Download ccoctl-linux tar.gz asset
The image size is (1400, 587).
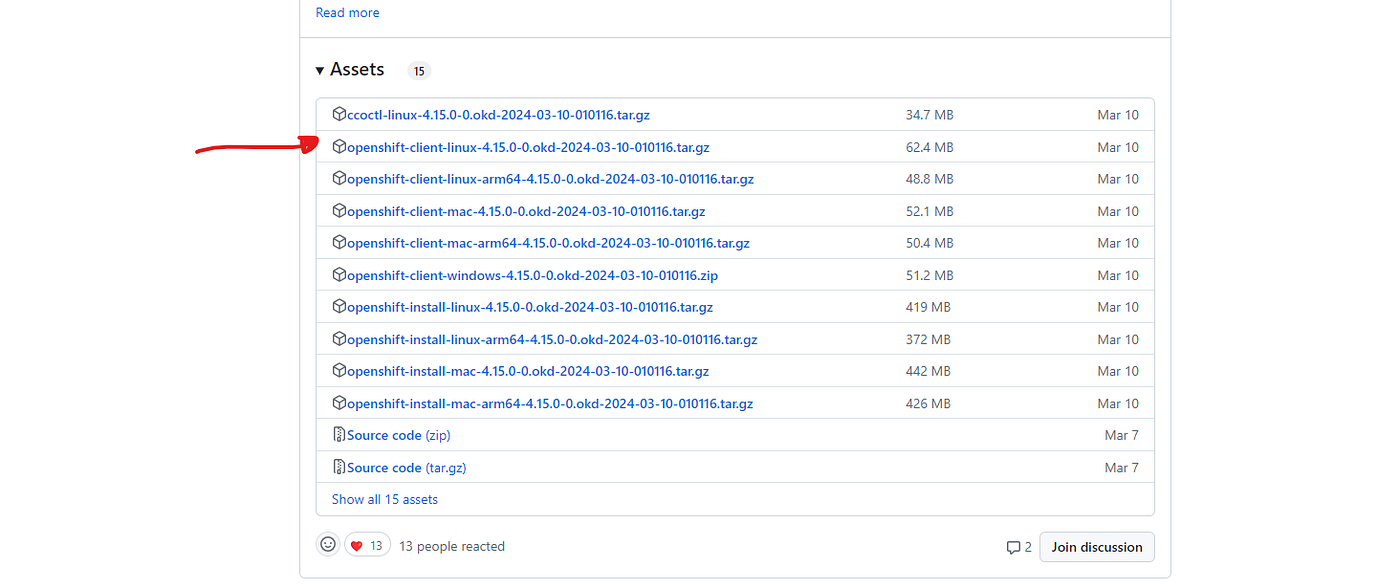coord(498,115)
